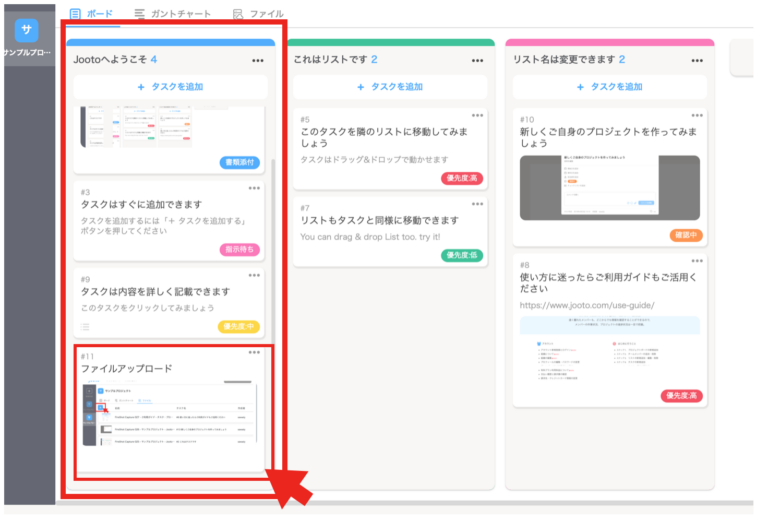Open the guide preview image in task #8

(x=610, y=348)
